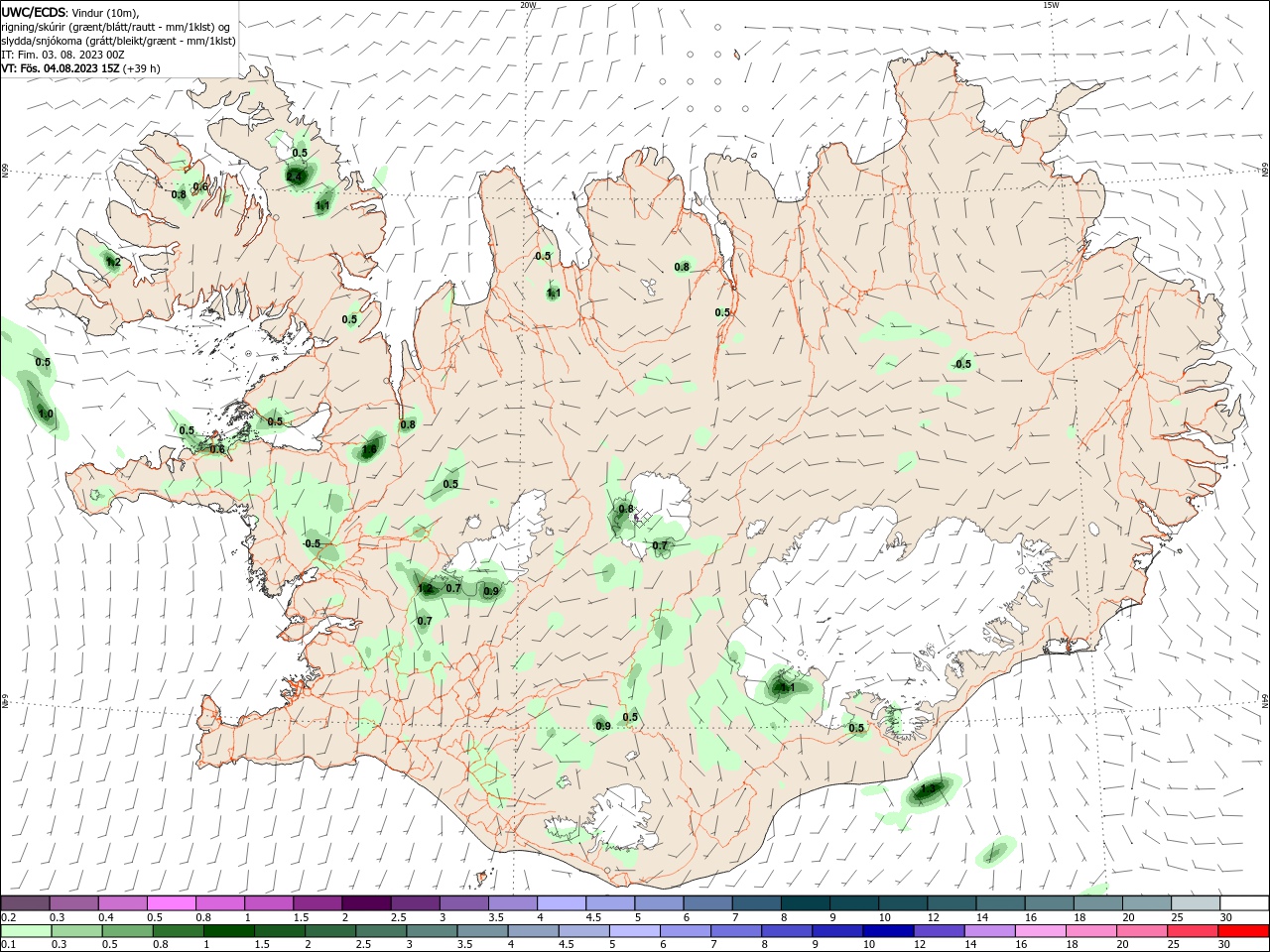Click the teal swatch labeled 12 in upper scale
The height and width of the screenshot is (952, 1270).
tap(950, 903)
